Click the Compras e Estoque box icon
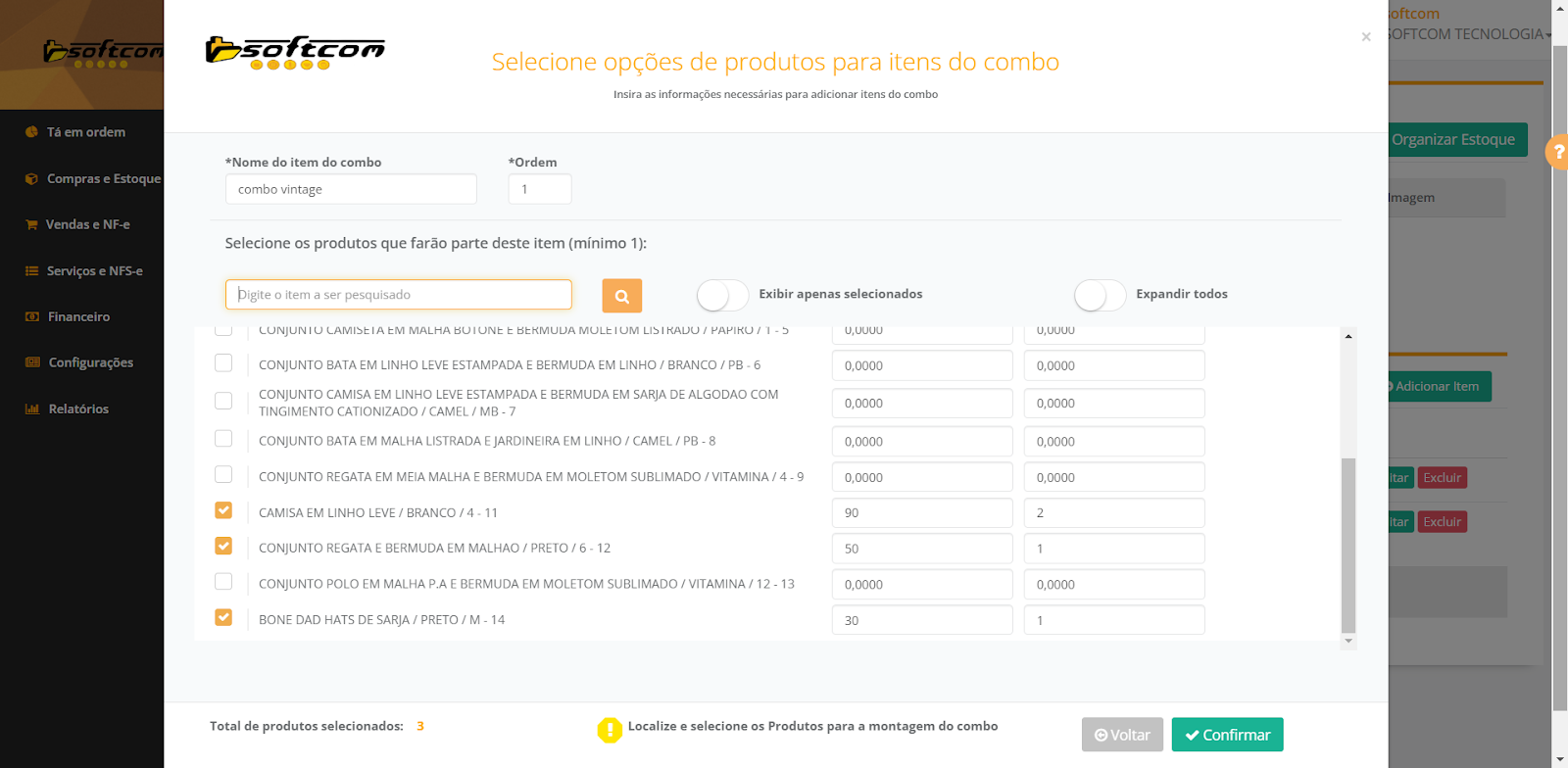Screen dimensions: 1568x768 31,179
